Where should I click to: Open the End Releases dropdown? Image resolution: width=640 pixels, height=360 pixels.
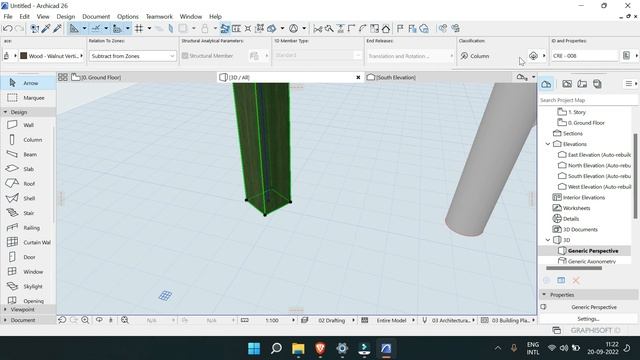point(410,56)
